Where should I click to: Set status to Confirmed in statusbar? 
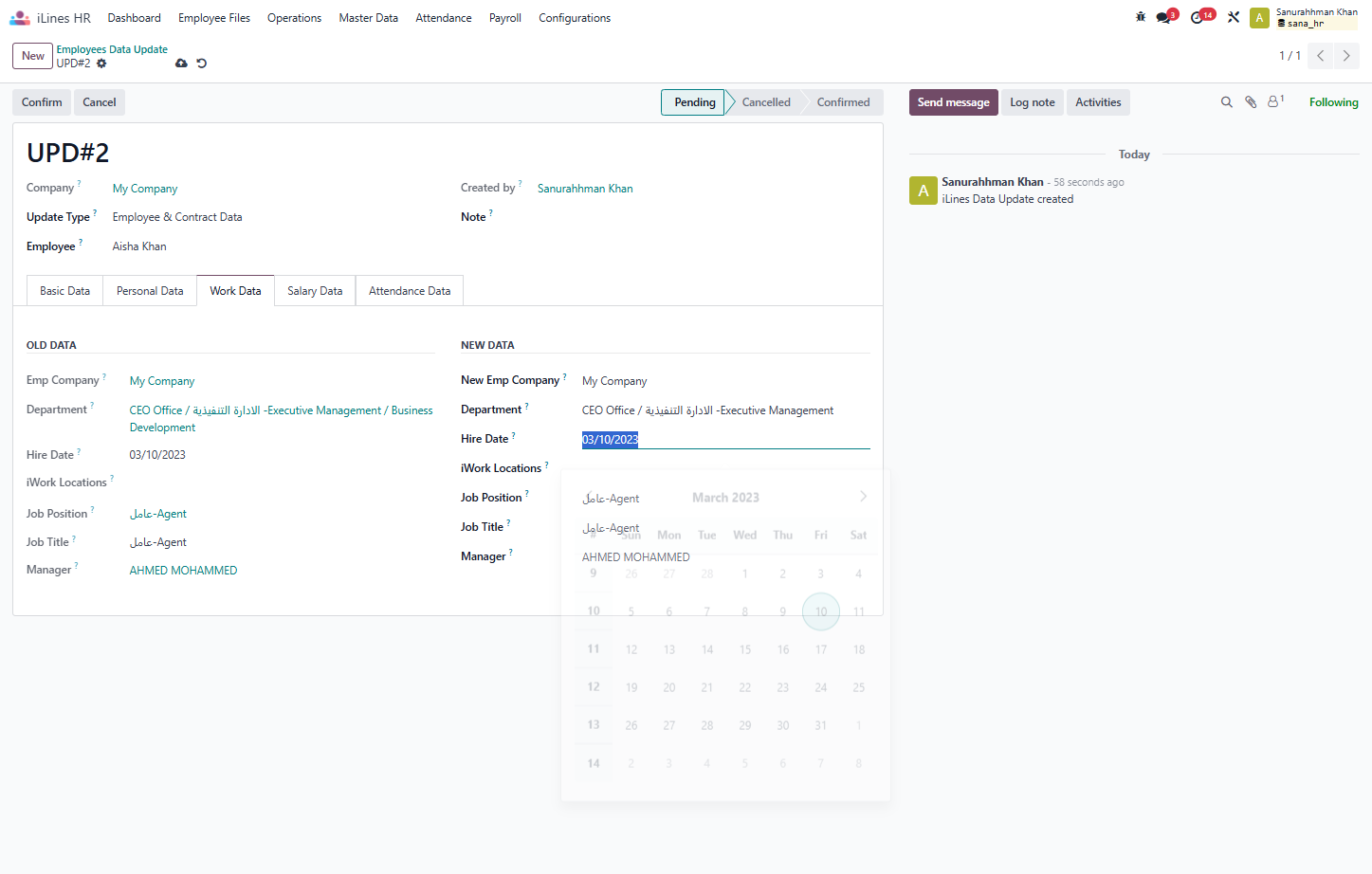[x=843, y=102]
